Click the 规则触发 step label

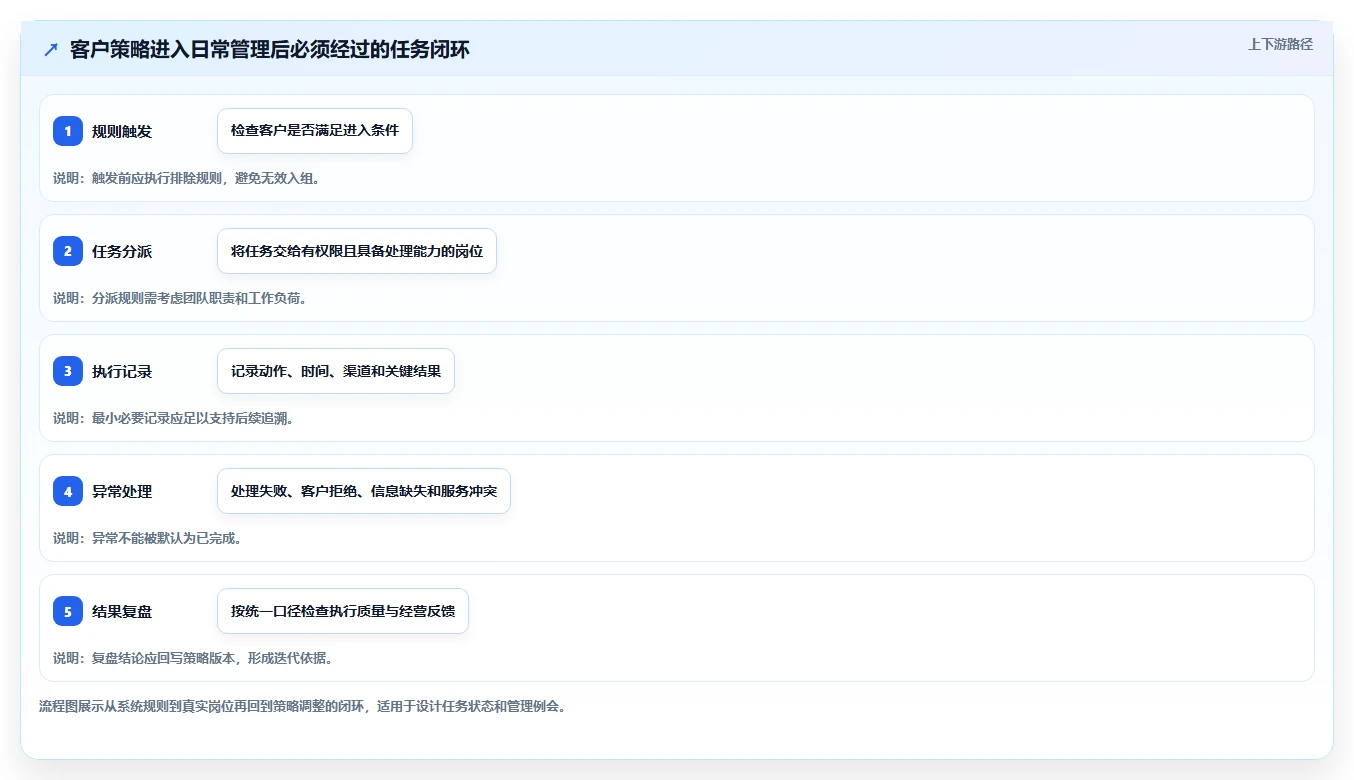pos(122,131)
